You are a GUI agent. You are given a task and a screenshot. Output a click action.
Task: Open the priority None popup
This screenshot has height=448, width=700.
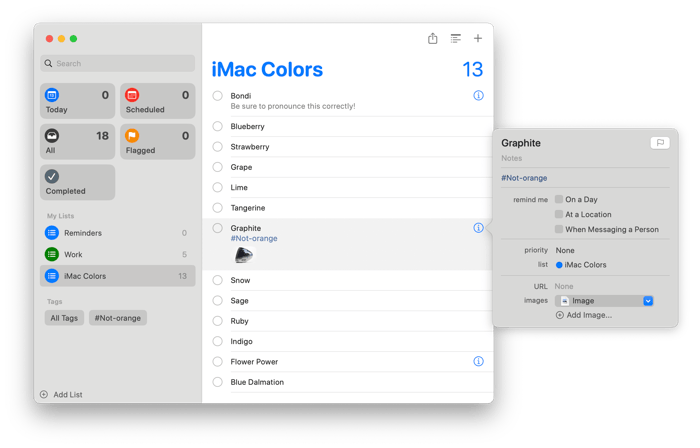[565, 250]
